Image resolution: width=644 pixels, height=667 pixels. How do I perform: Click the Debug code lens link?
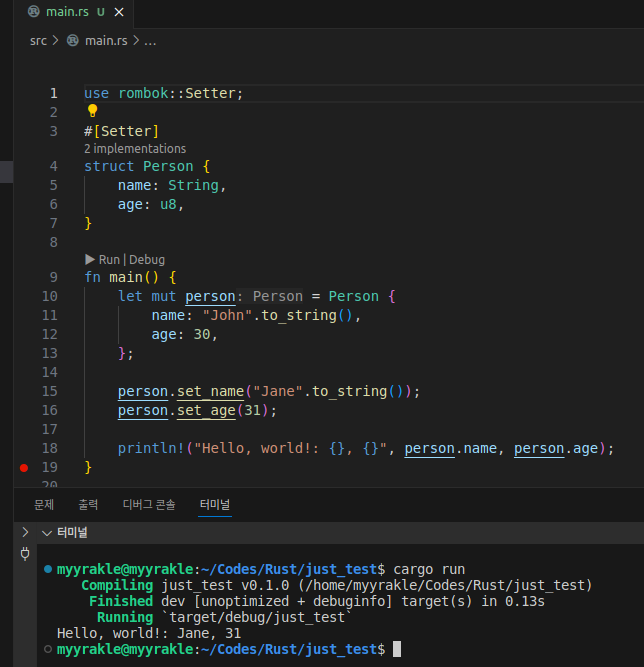click(147, 259)
